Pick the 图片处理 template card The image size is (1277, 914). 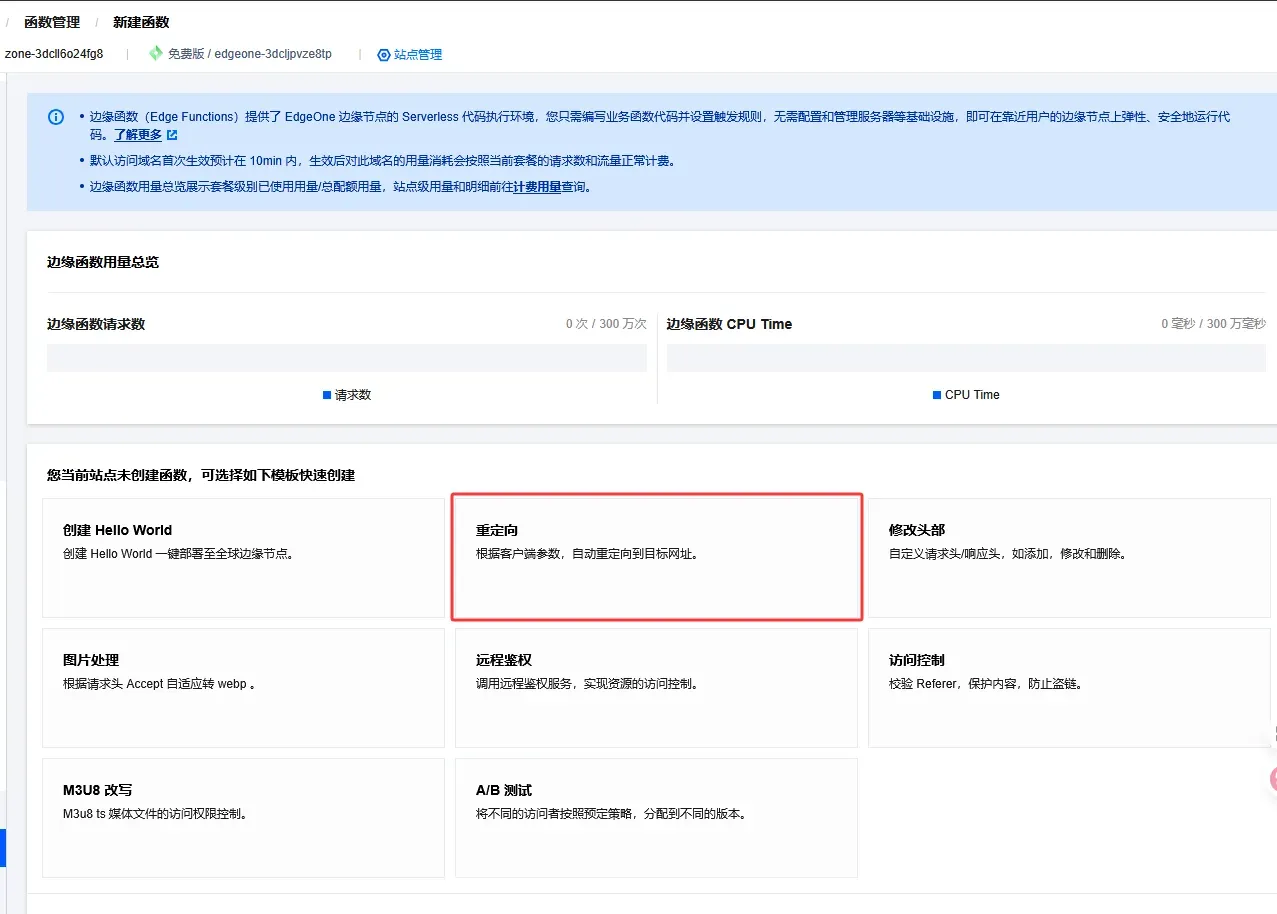click(243, 687)
